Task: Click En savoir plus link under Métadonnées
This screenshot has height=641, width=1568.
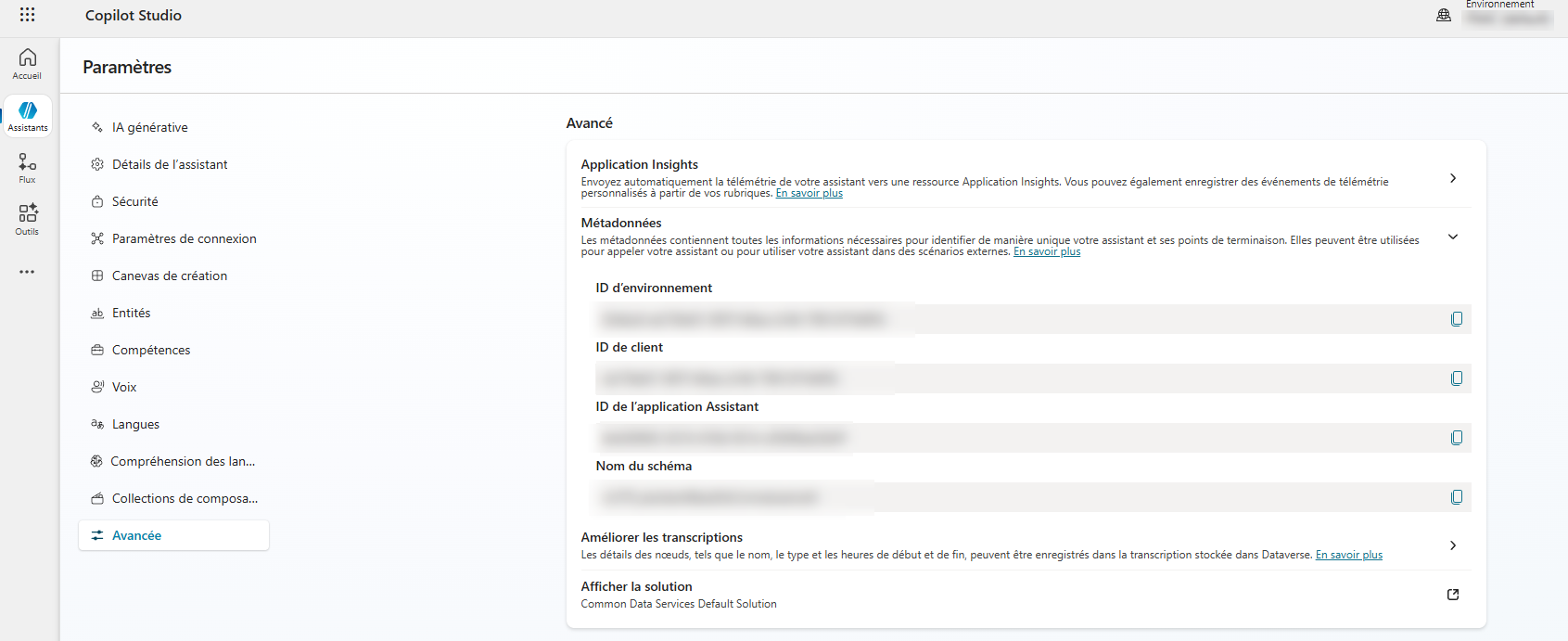Action: pyautogui.click(x=1046, y=251)
